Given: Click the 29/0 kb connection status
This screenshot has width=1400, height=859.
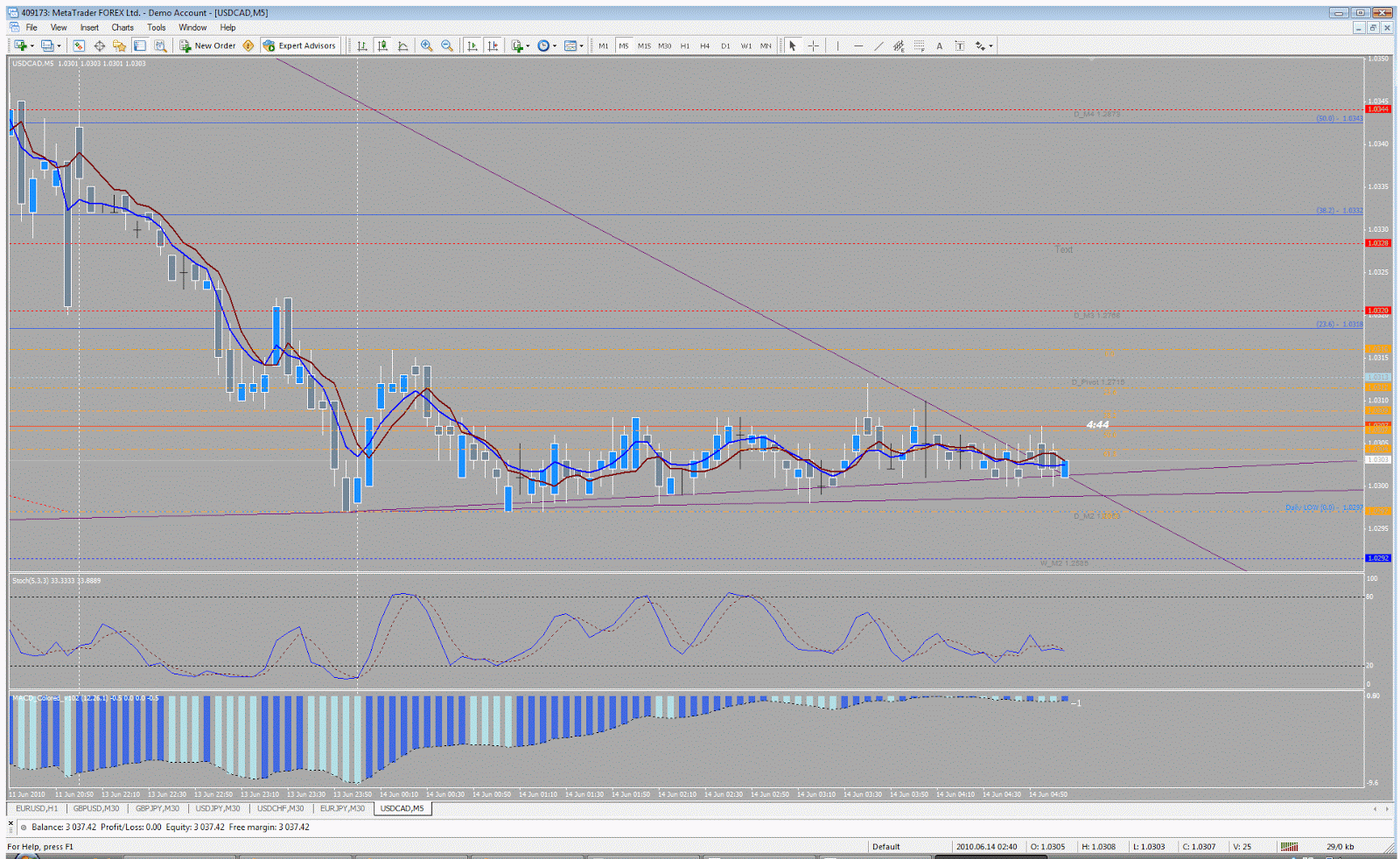Looking at the screenshot, I should [x=1341, y=846].
